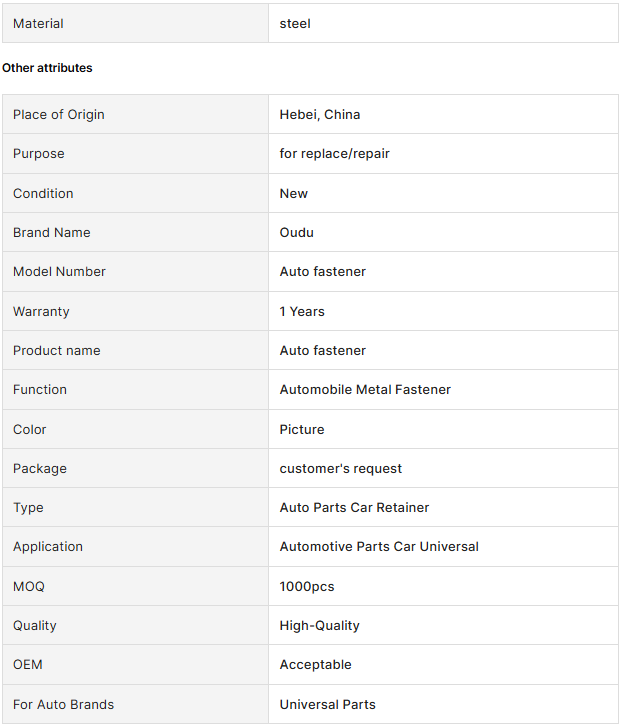The image size is (621, 725).
Task: Click the 'Other attributes' heading
Action: (47, 68)
